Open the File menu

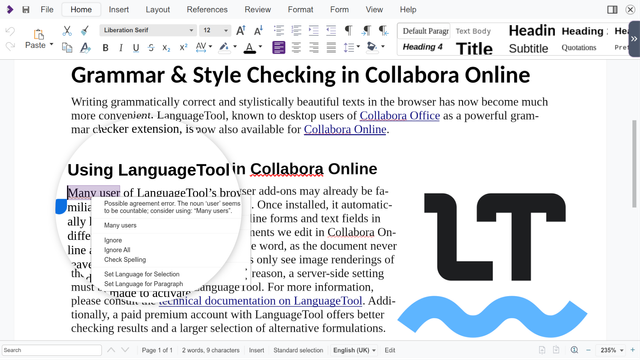click(47, 9)
